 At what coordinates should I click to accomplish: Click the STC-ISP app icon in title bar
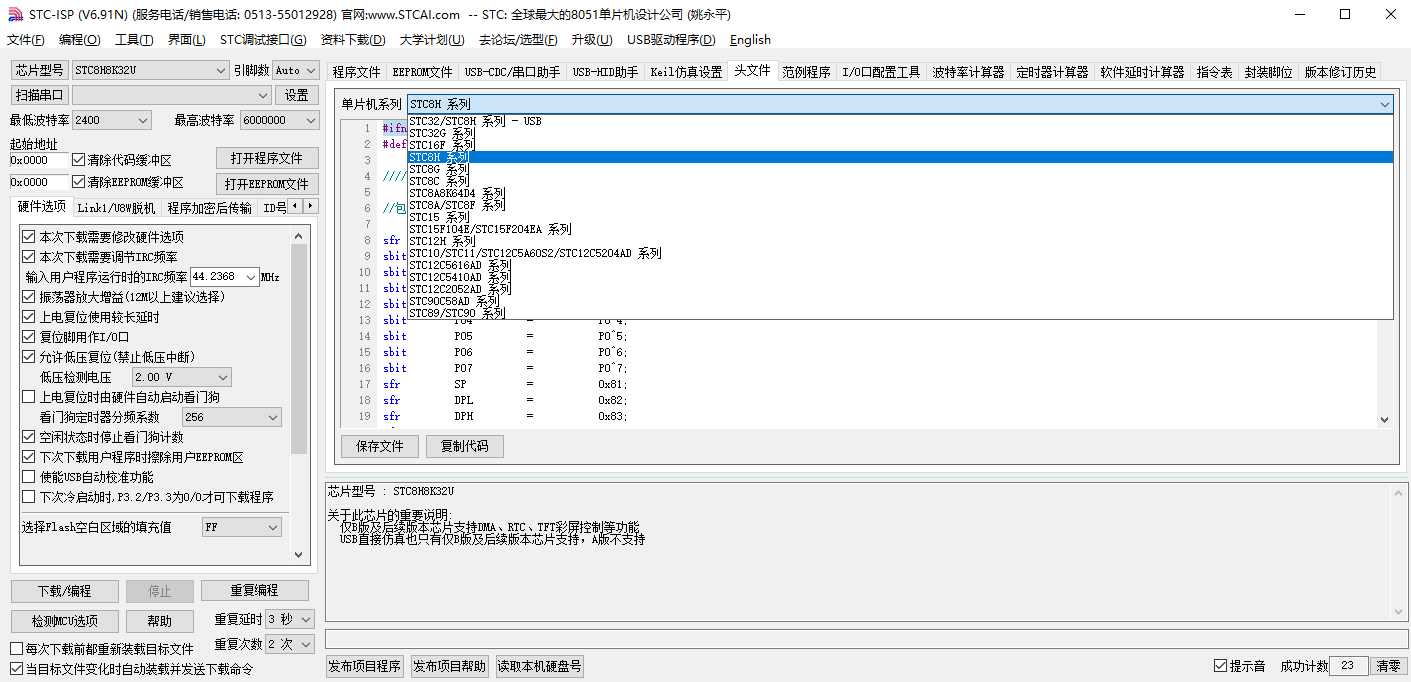point(15,14)
